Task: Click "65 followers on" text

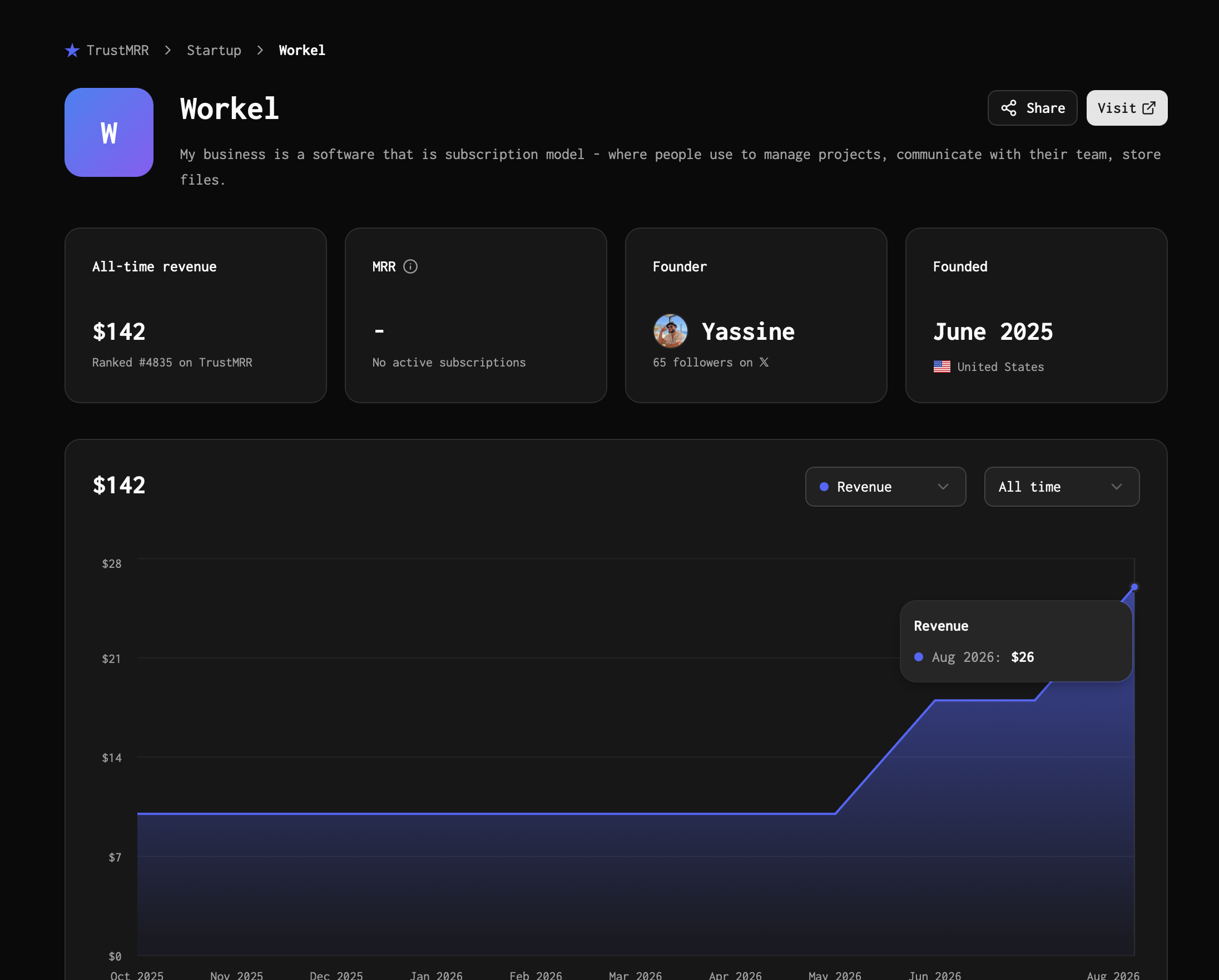Action: coord(703,363)
